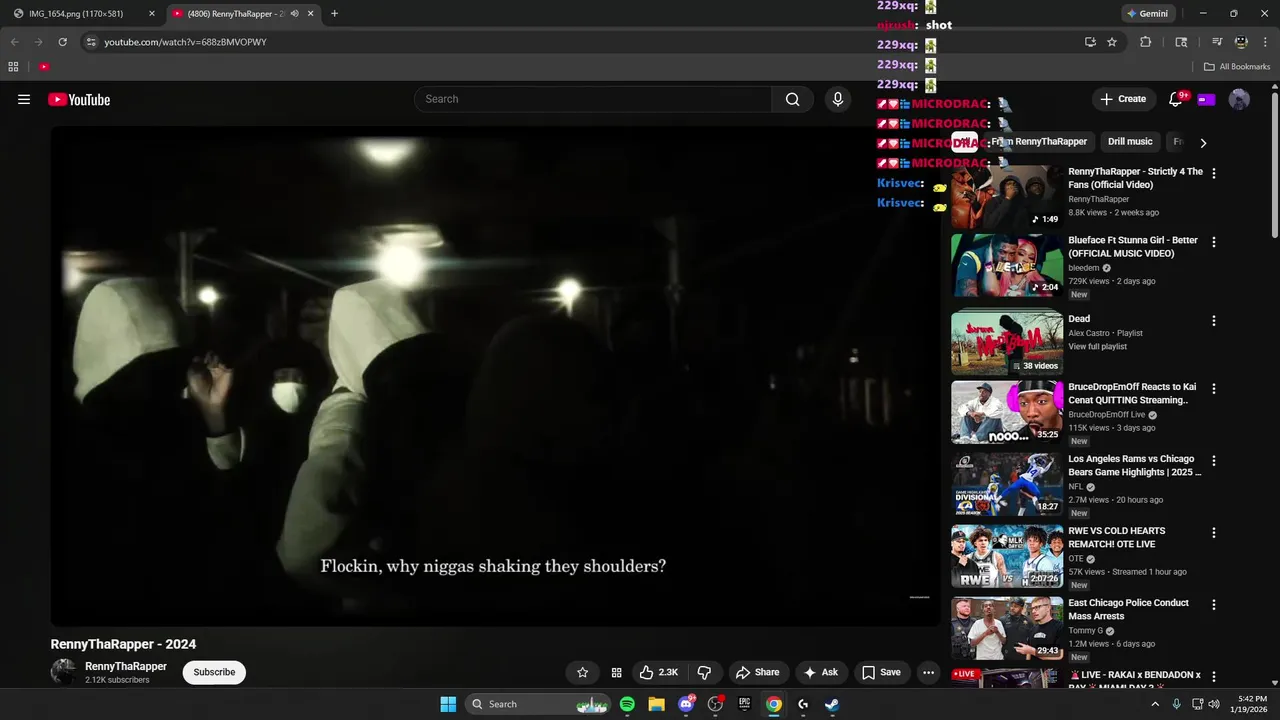Image resolution: width=1280 pixels, height=720 pixels.
Task: Click Create button
Action: point(1122,99)
